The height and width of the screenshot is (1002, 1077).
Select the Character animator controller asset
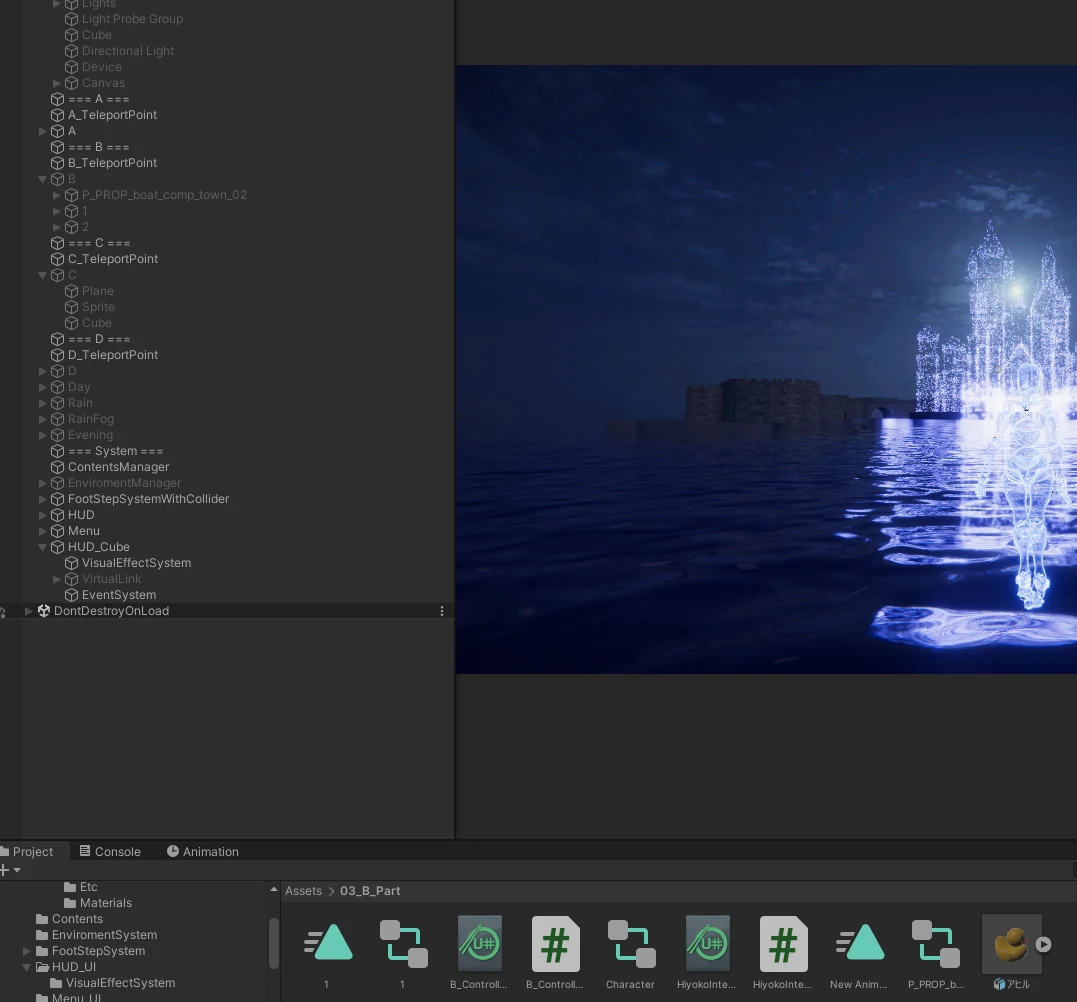tap(631, 944)
